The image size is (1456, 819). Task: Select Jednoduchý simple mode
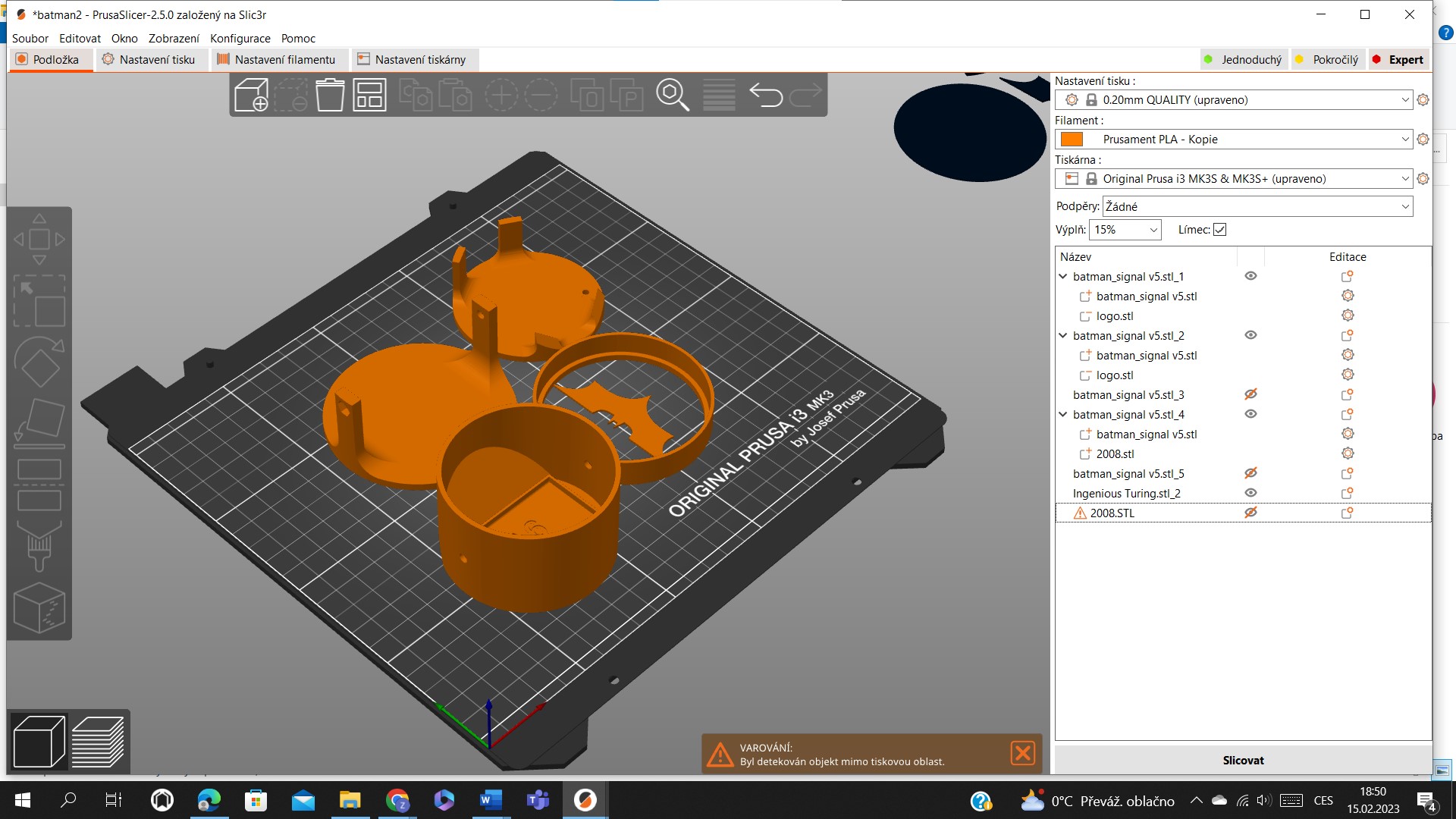point(1244,60)
